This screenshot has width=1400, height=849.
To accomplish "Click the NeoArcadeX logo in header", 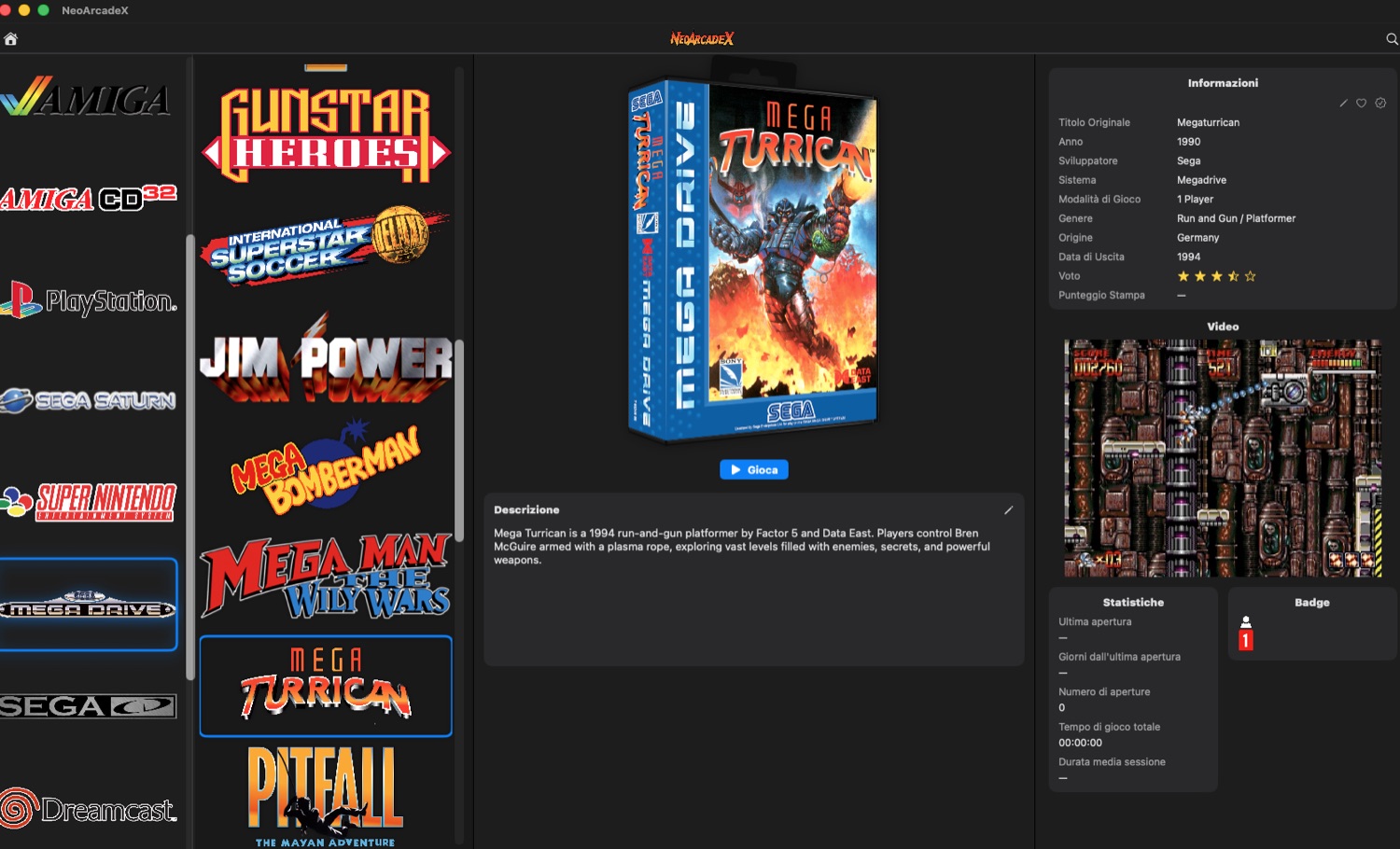I will pyautogui.click(x=702, y=38).
